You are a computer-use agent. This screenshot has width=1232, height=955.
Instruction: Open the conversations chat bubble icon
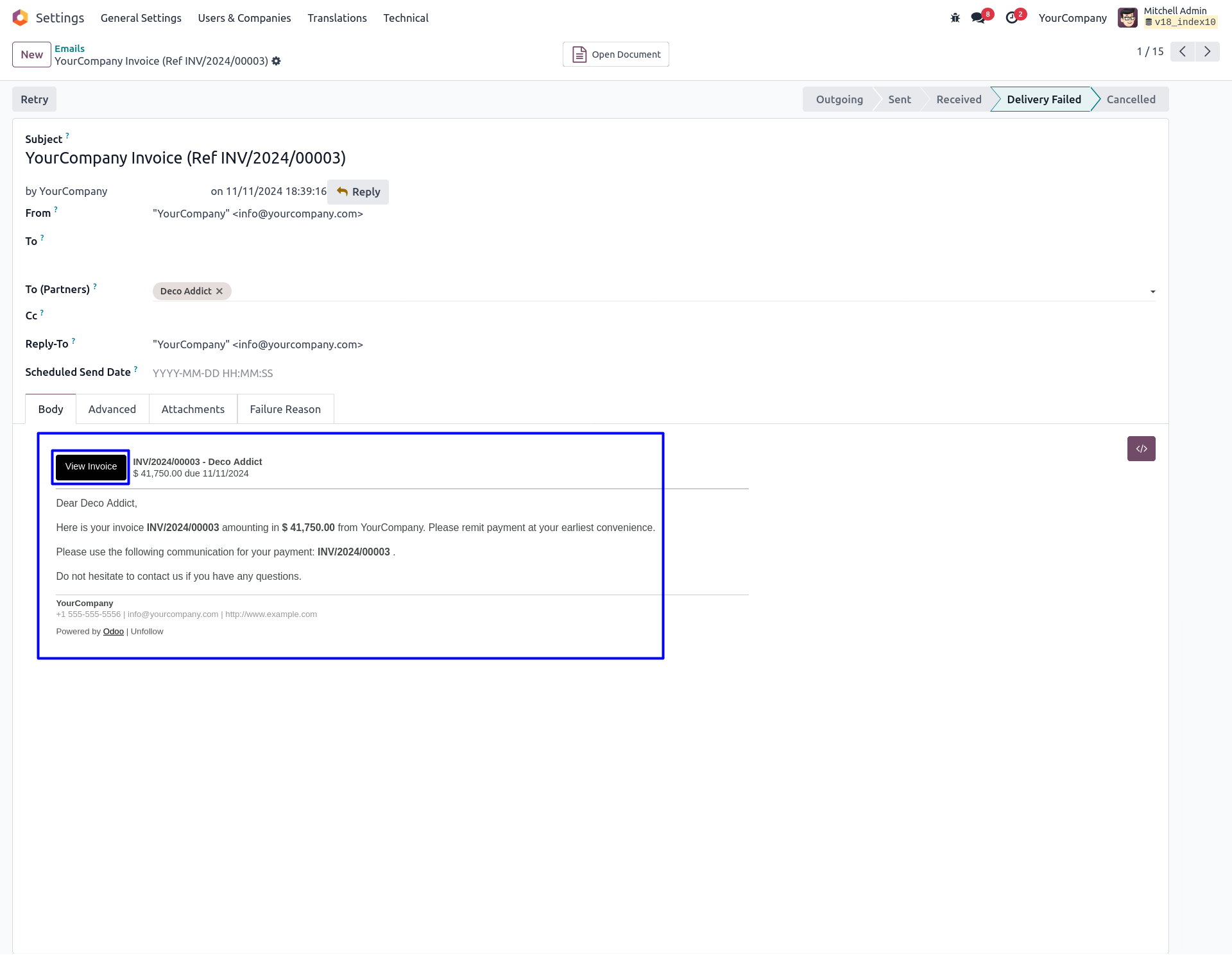tap(978, 18)
